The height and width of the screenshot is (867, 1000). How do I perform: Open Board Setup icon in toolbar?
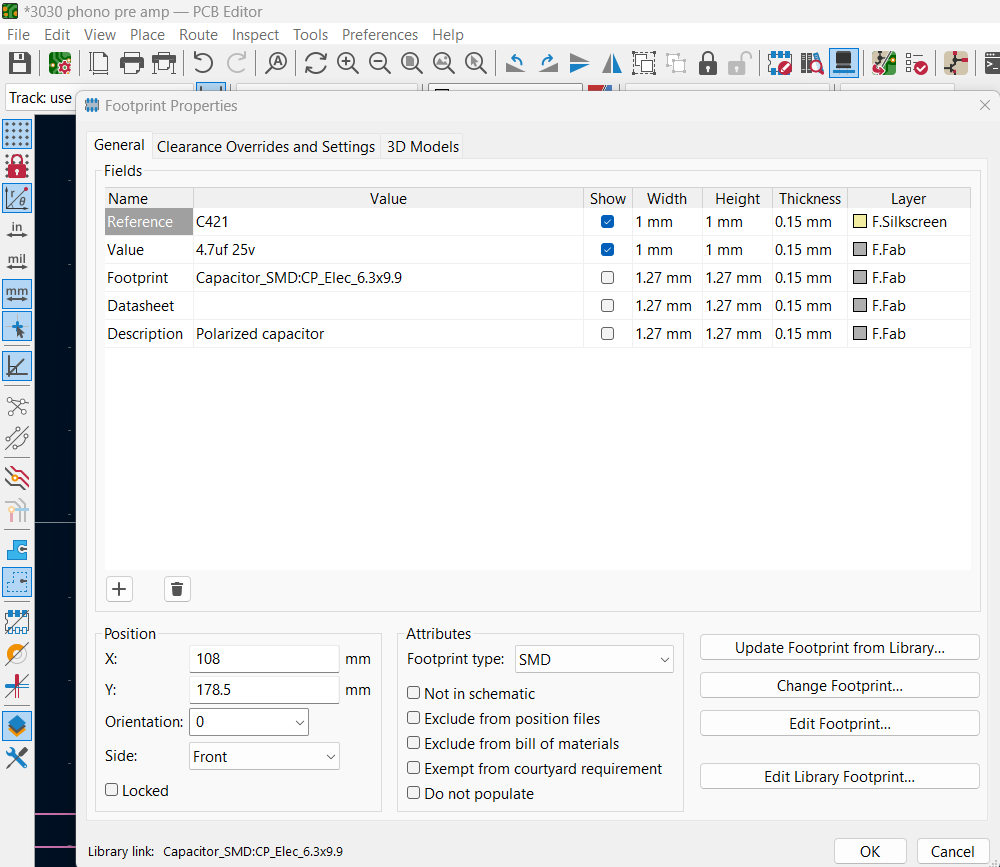[60, 63]
